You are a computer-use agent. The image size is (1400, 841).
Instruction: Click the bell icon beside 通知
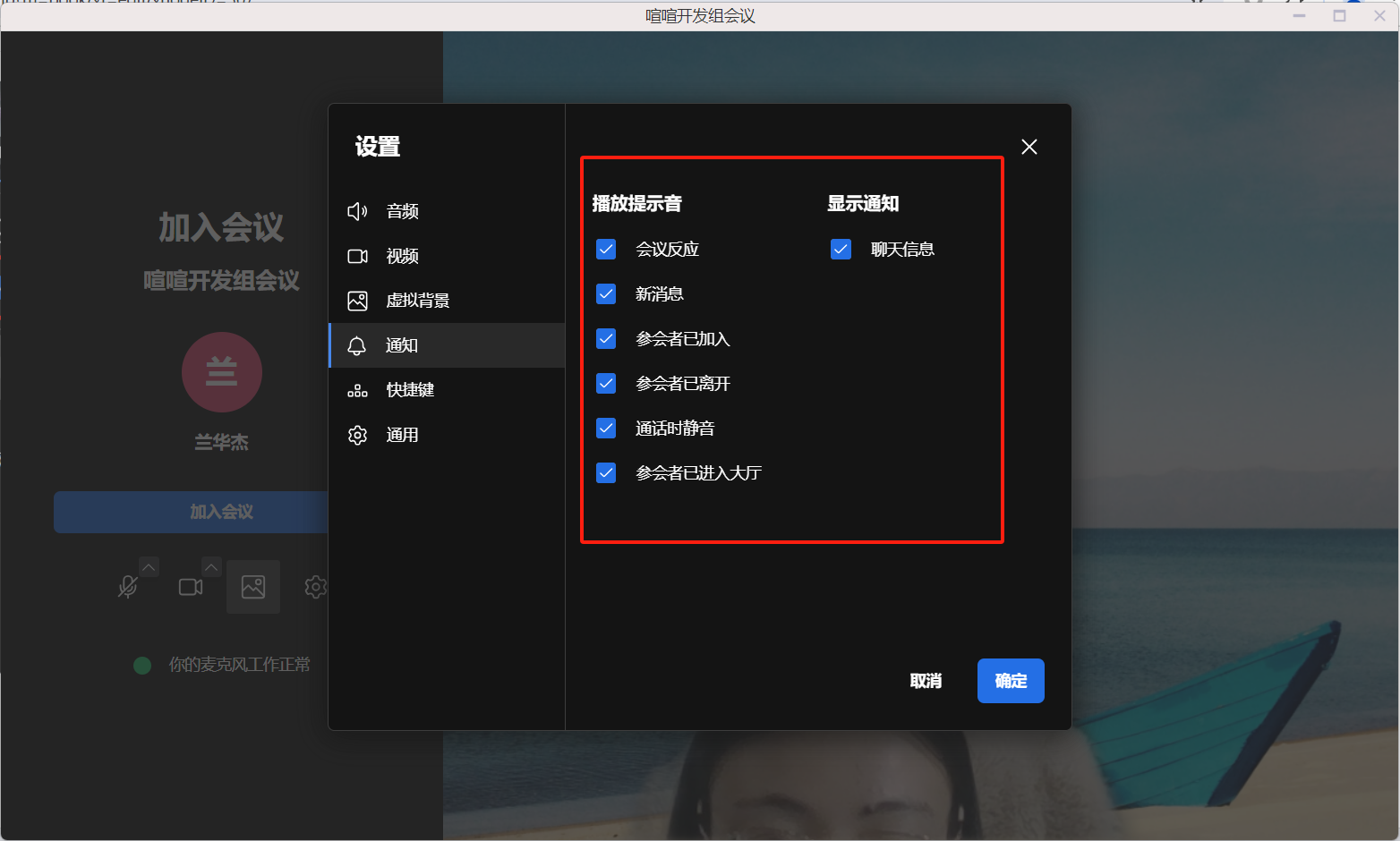point(357,345)
